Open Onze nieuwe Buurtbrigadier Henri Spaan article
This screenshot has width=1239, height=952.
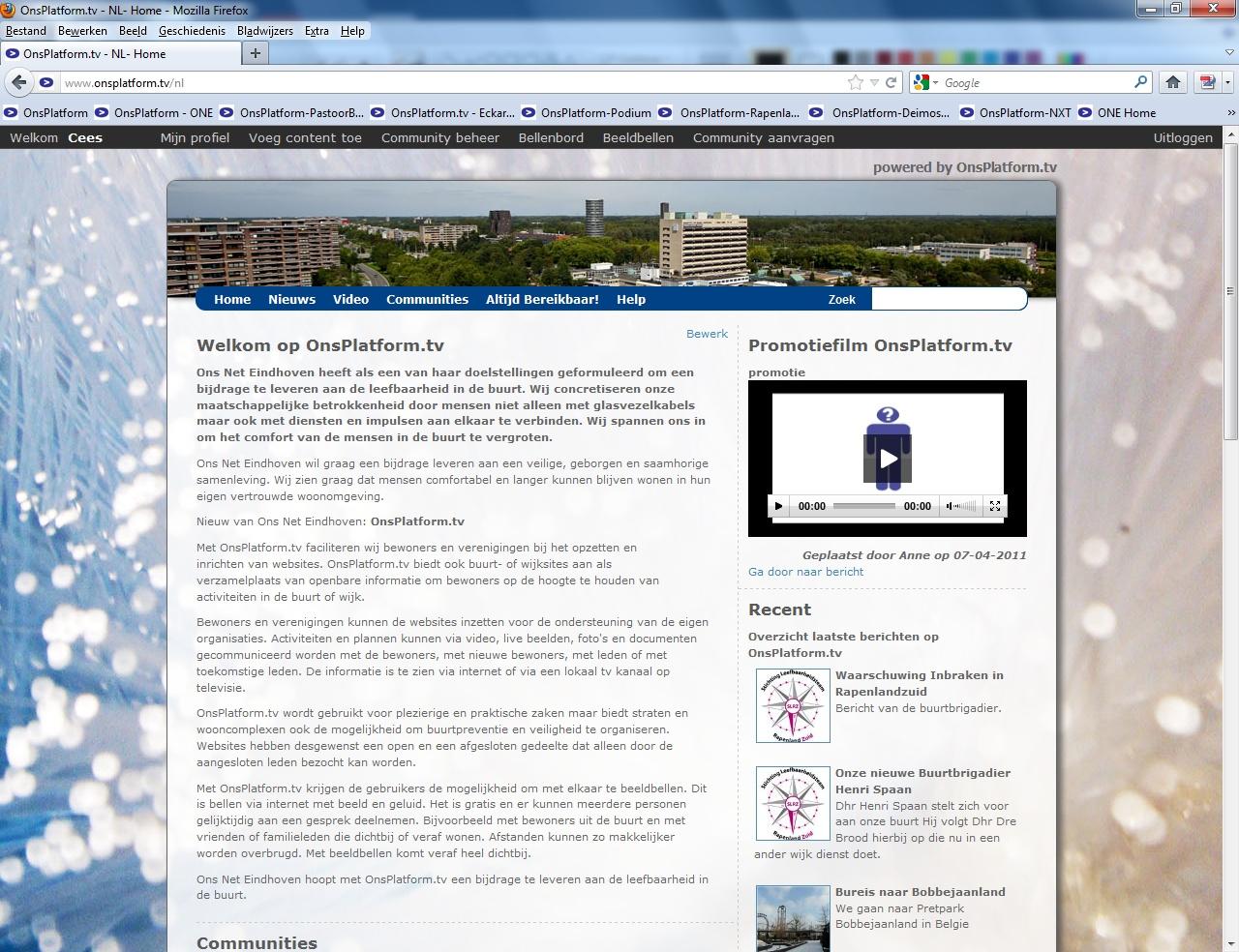coord(922,781)
